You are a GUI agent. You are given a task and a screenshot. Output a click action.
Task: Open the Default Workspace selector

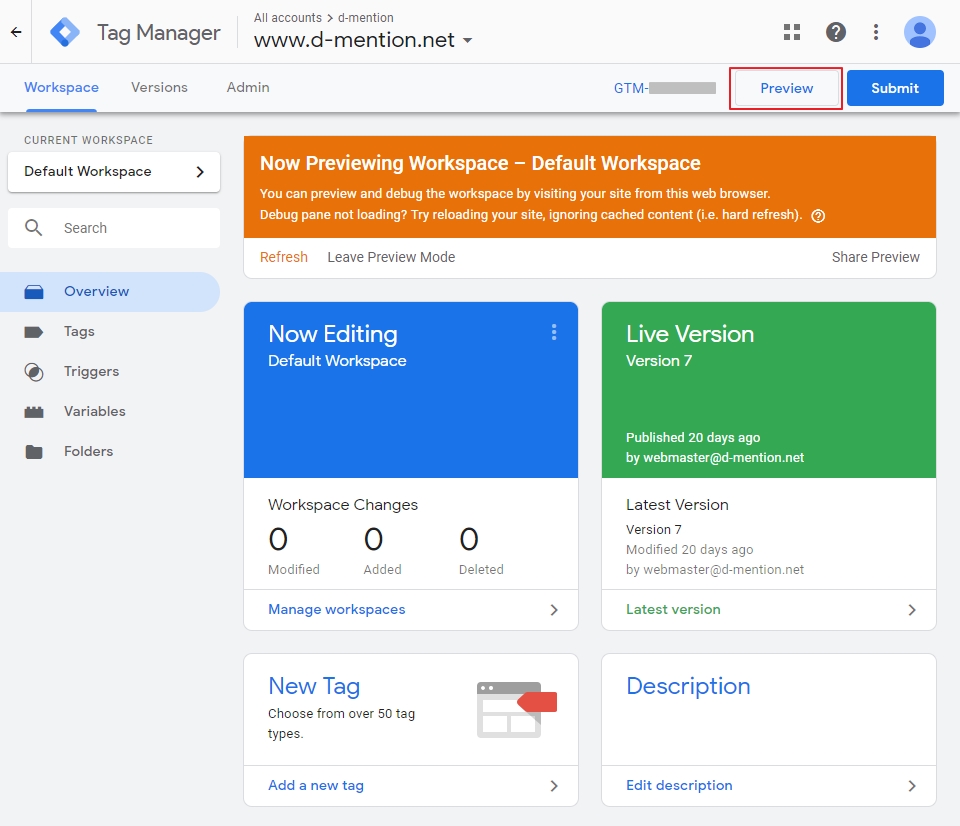114,171
